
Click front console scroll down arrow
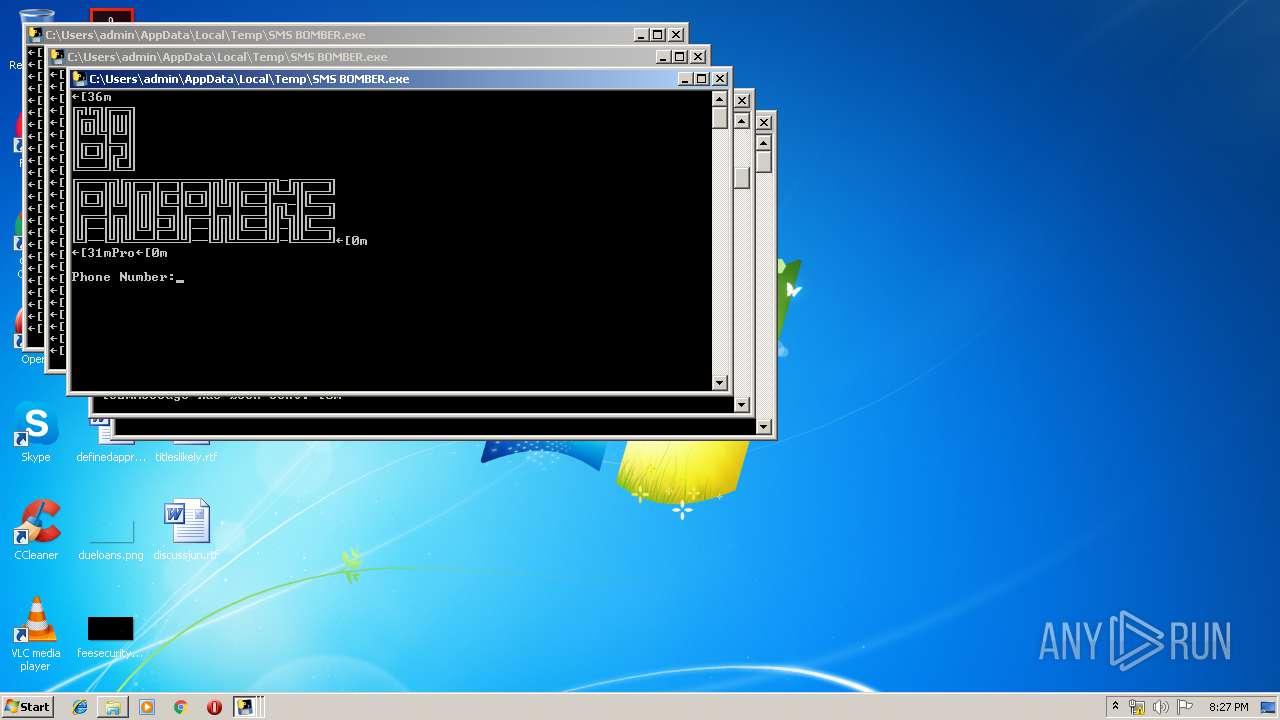[720, 382]
